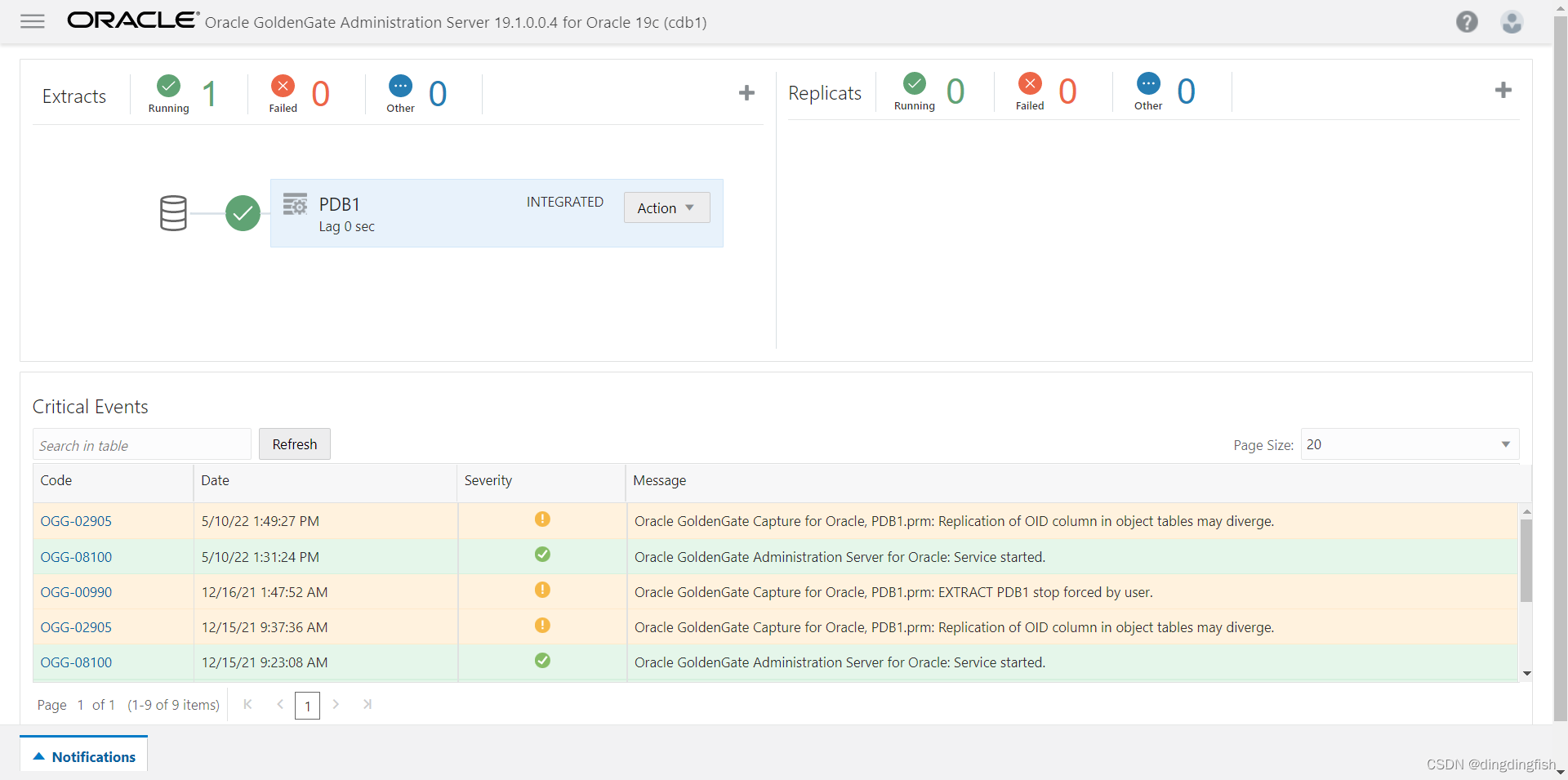Click the 12/16/21 1:47:52 AM date cell
Image resolution: width=1568 pixels, height=780 pixels.
[325, 592]
